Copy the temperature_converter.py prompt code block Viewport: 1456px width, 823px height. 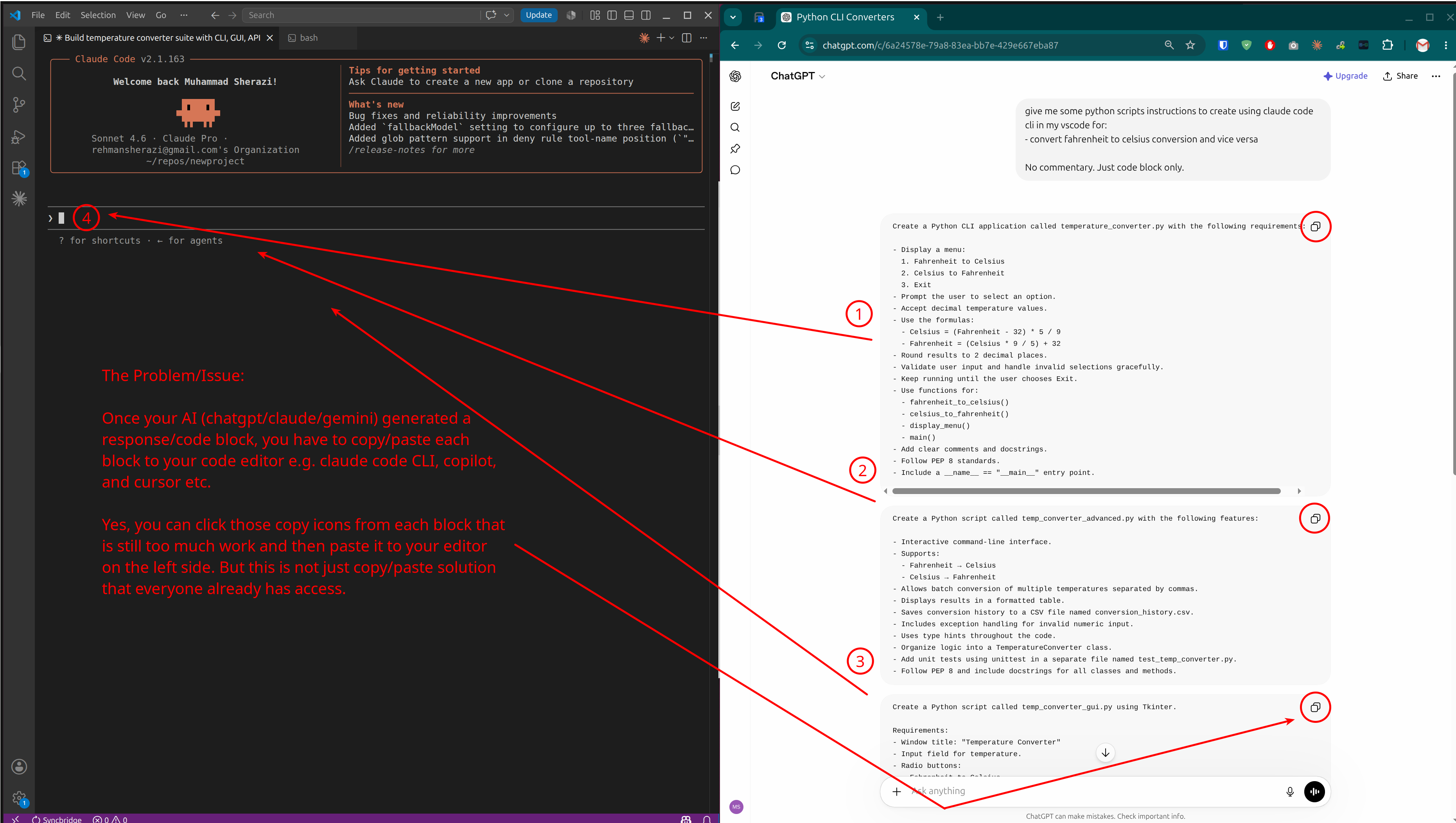click(x=1315, y=226)
